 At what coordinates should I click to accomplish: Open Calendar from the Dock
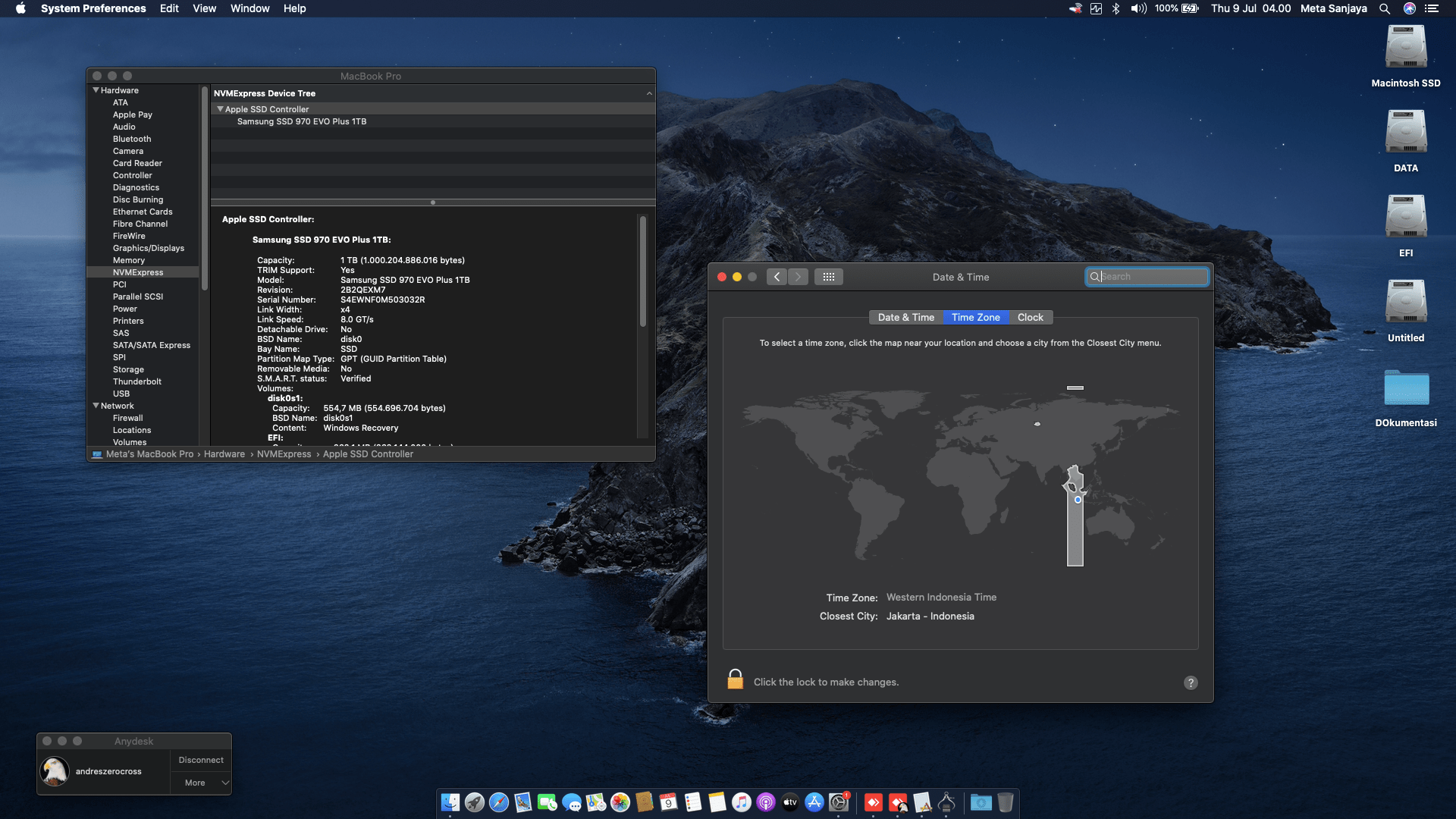[x=669, y=802]
